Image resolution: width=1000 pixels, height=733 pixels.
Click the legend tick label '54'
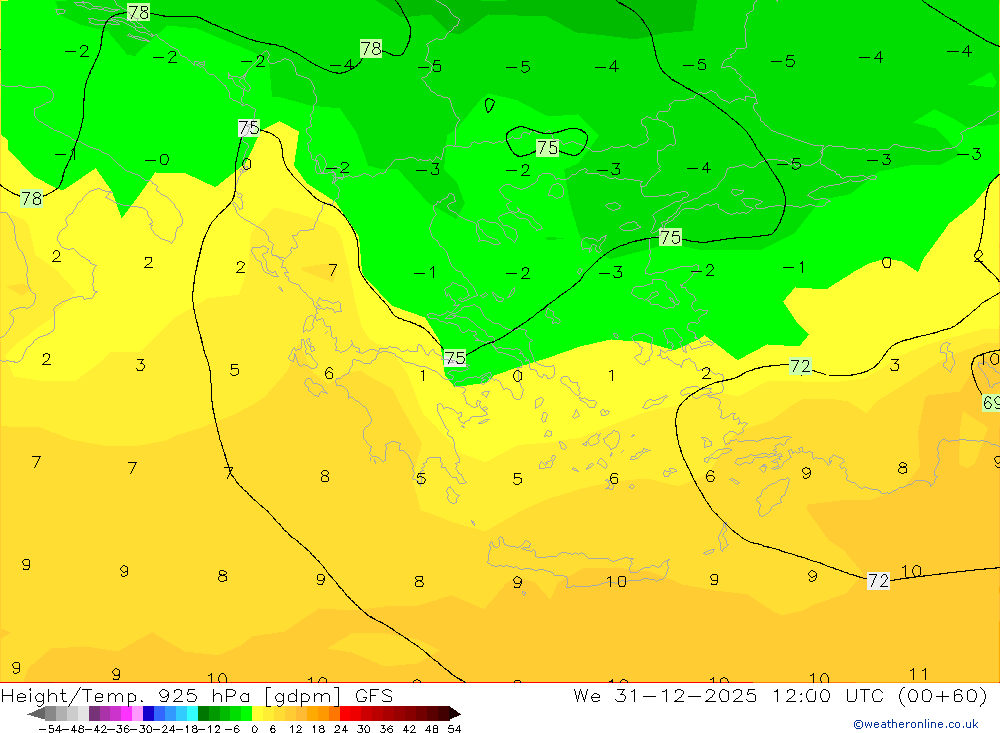[454, 729]
